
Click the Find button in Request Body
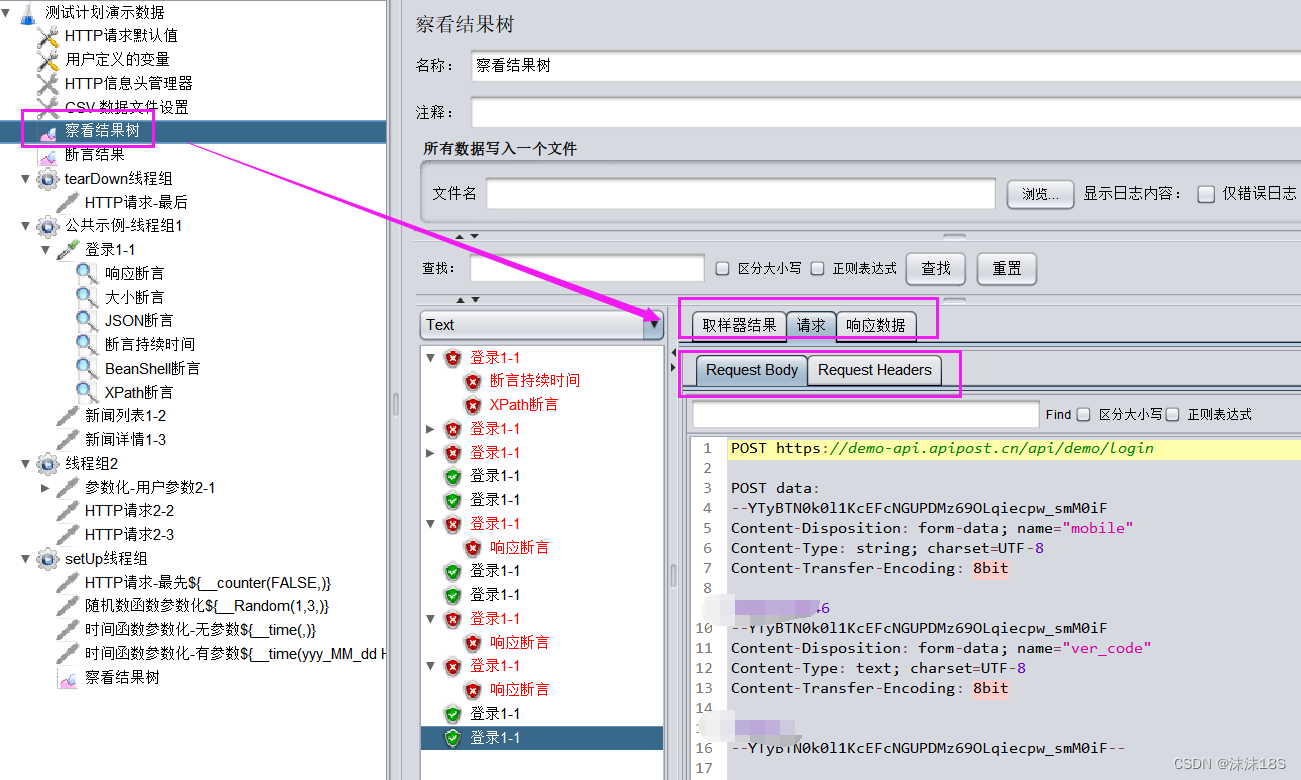coord(1058,414)
